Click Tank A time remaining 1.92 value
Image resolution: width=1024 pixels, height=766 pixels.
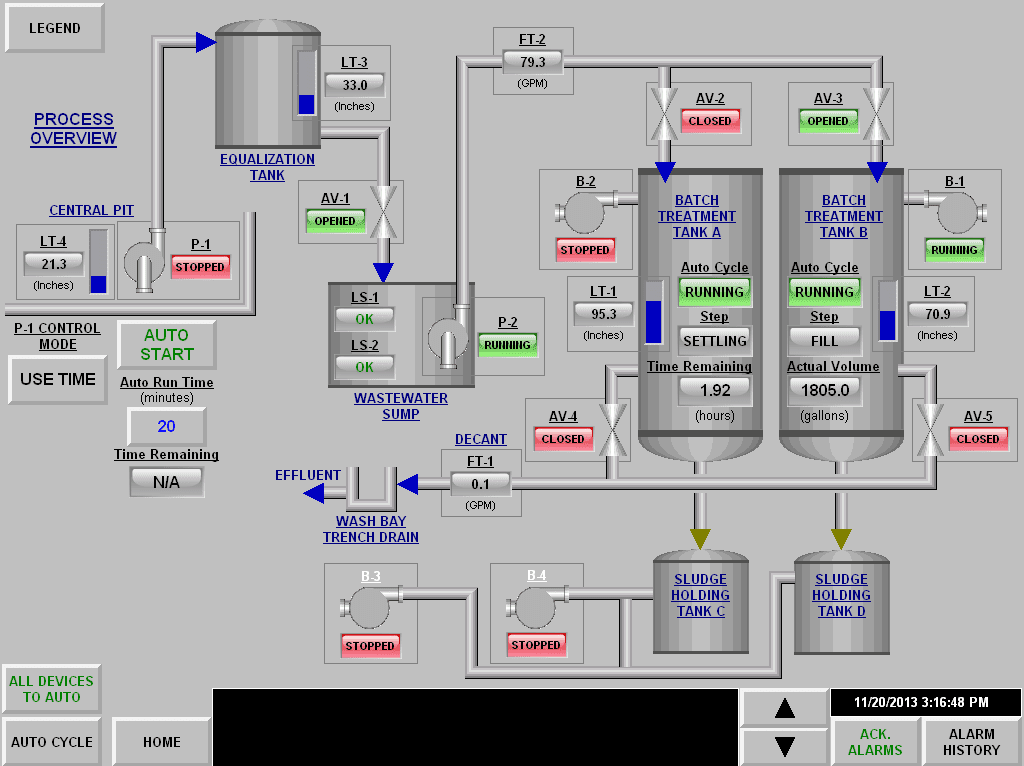tap(715, 391)
